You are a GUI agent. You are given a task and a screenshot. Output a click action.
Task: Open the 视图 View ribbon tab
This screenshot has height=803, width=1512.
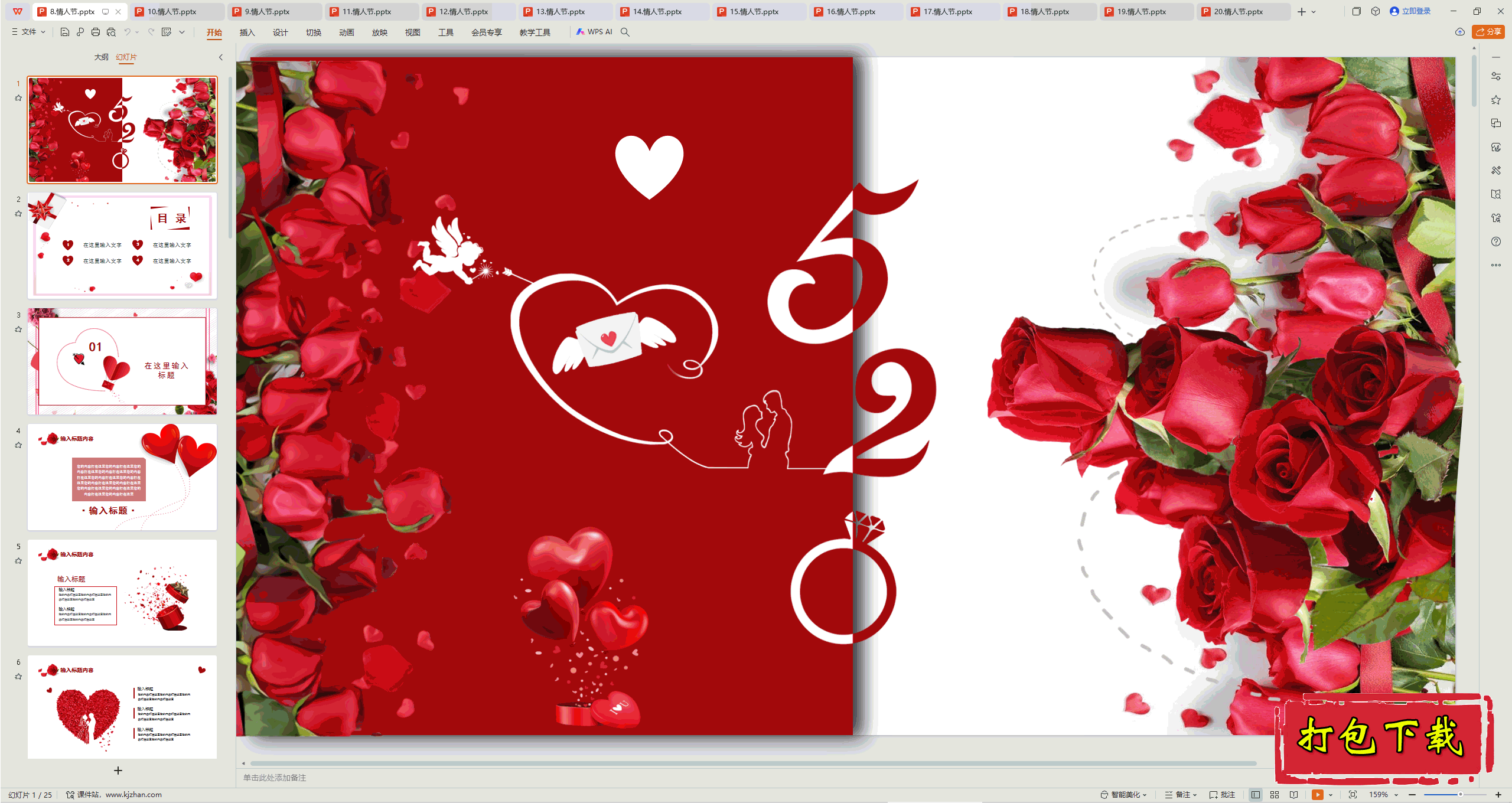pyautogui.click(x=412, y=32)
